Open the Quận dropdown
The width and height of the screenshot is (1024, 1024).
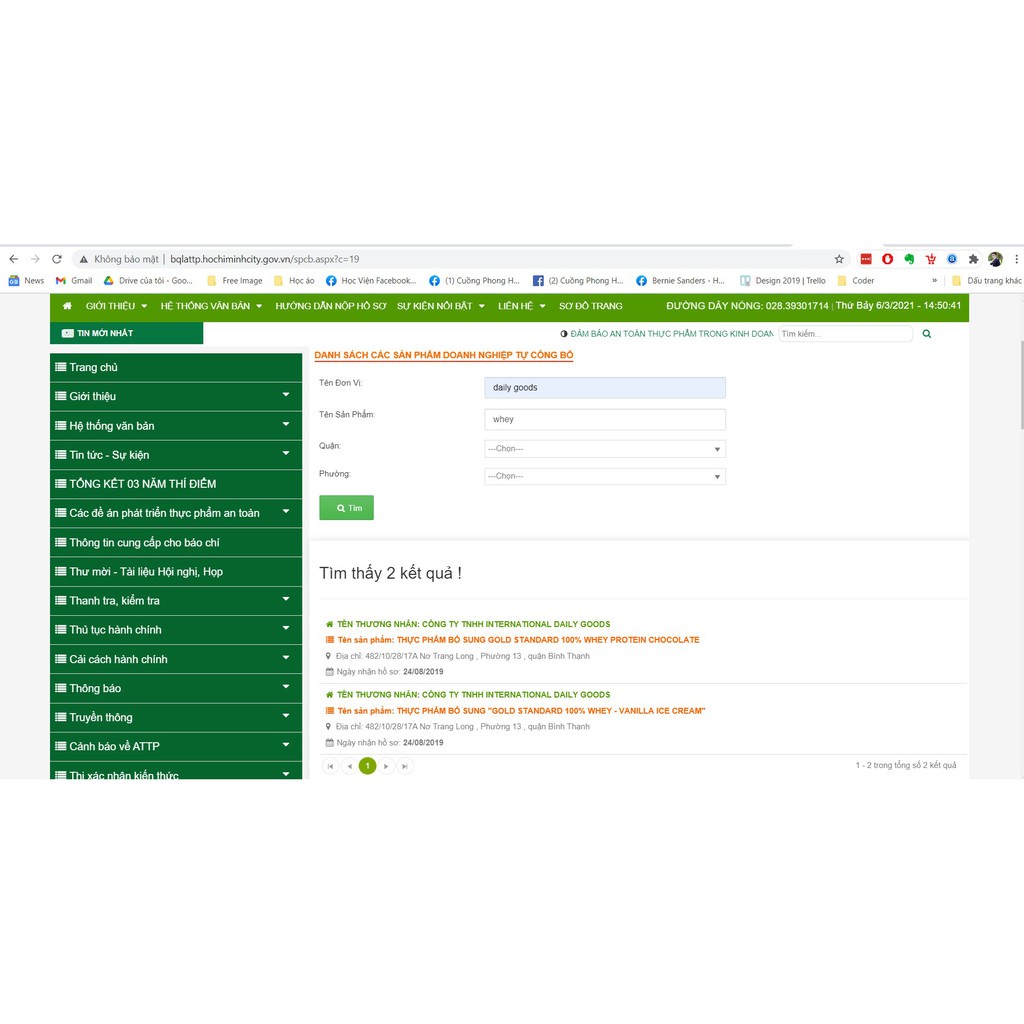605,449
